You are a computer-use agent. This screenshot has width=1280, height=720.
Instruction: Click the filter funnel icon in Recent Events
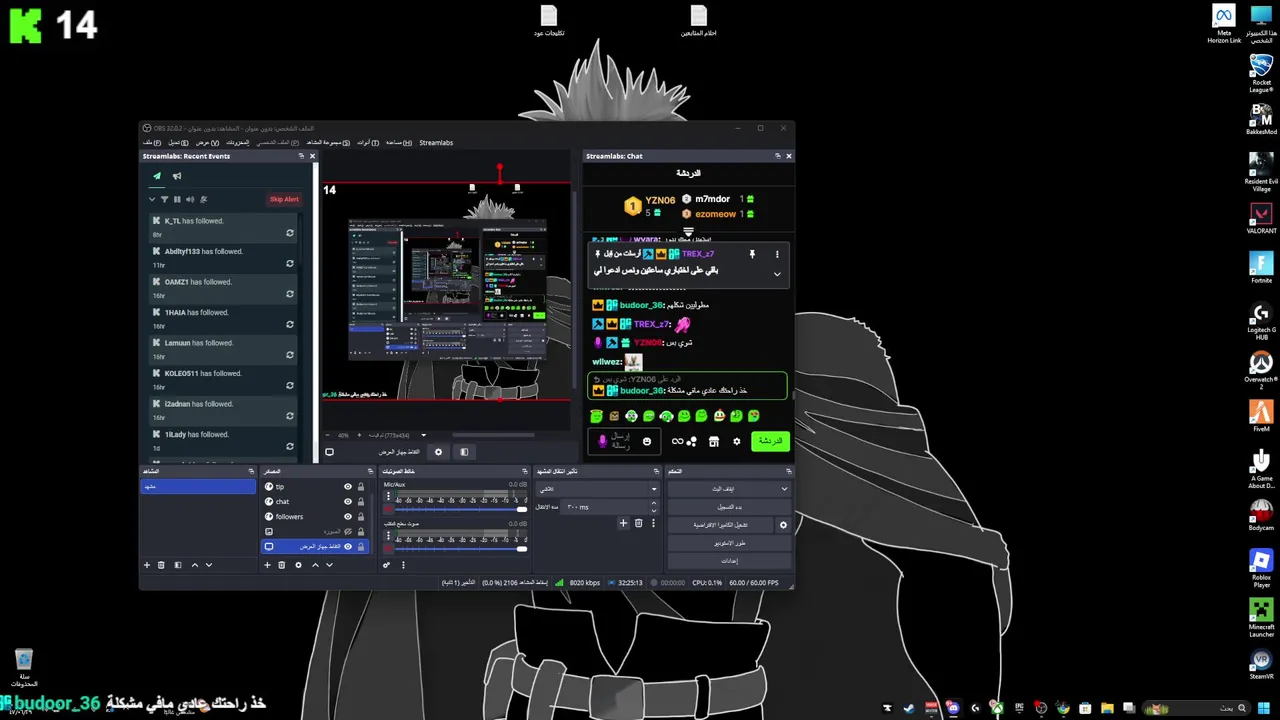pyautogui.click(x=165, y=199)
